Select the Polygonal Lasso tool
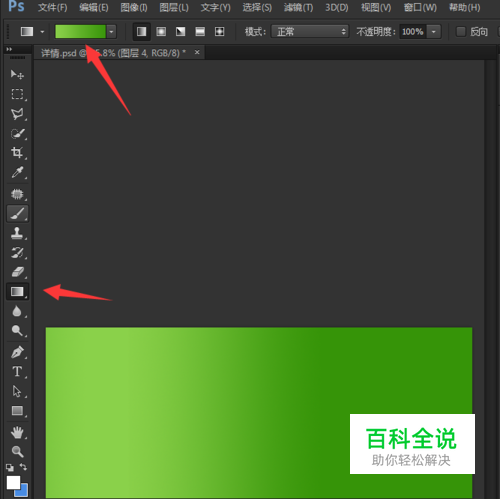 tap(17, 114)
